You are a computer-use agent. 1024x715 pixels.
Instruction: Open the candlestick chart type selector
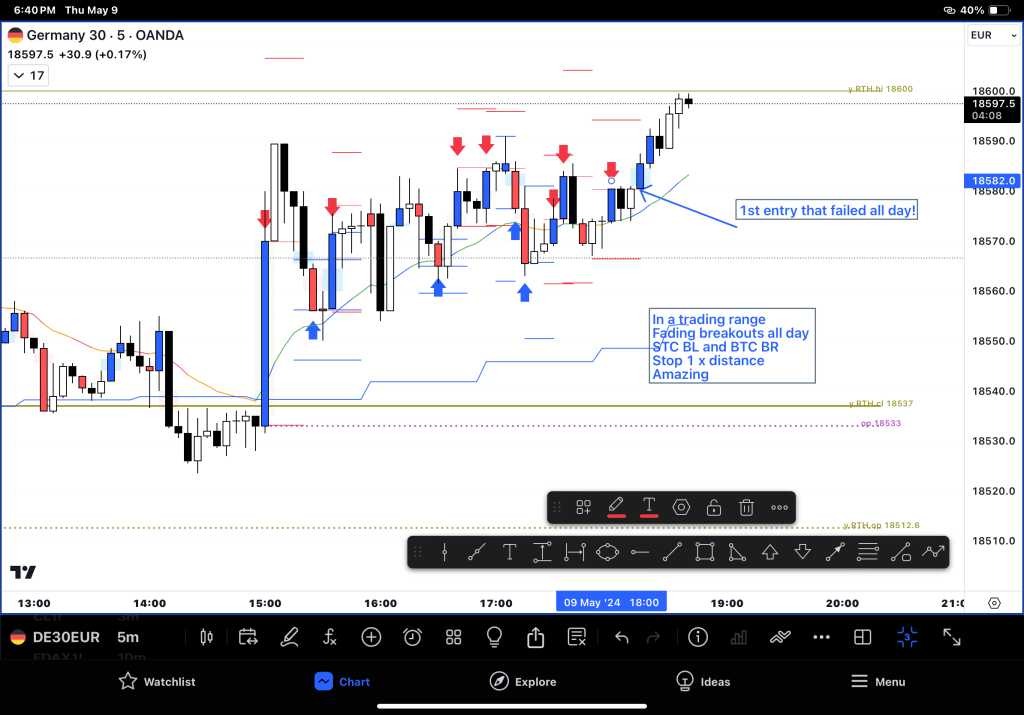point(207,637)
